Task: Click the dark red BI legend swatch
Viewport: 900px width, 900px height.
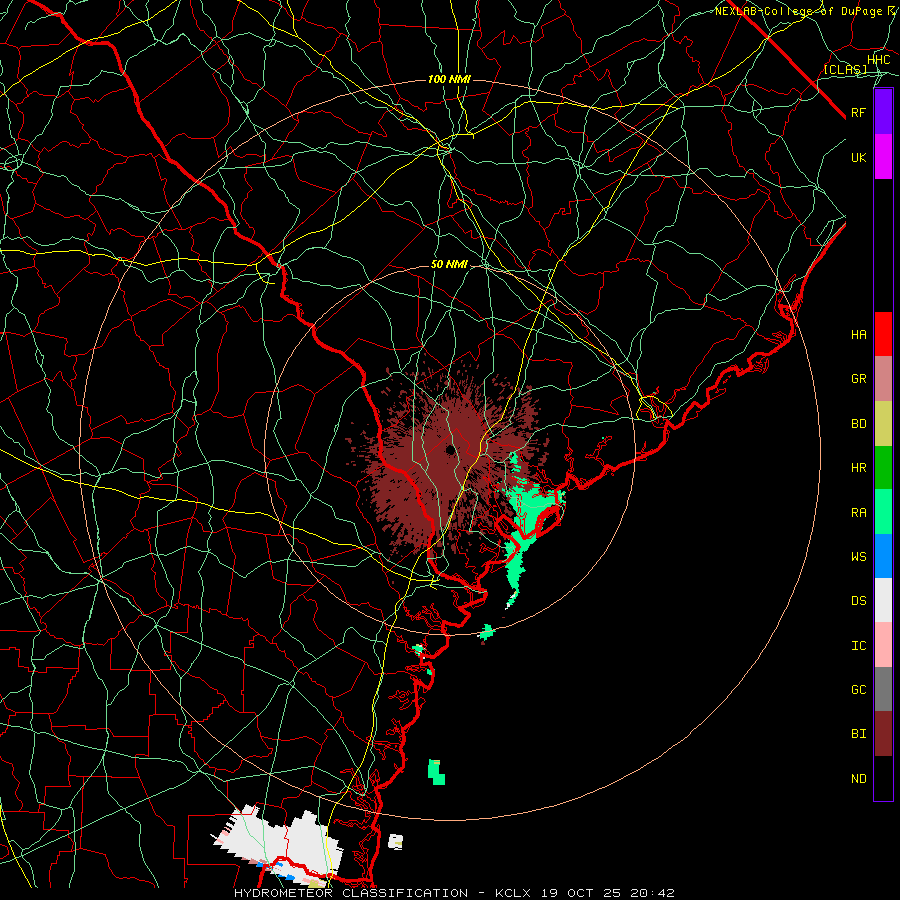Action: [x=883, y=734]
